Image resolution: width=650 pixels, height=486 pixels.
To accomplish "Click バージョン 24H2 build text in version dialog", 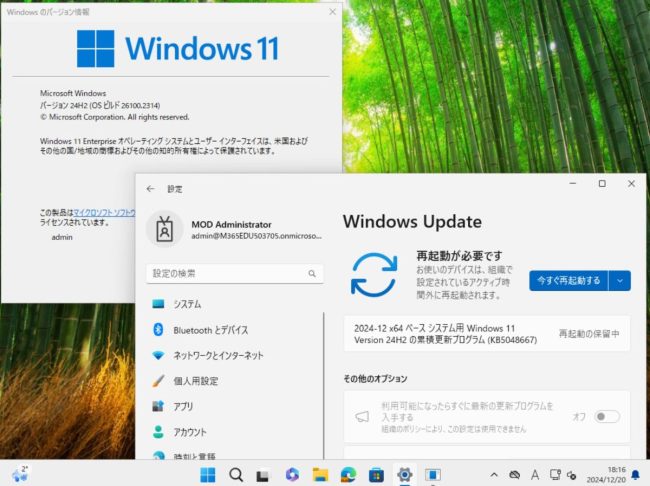I will pyautogui.click(x=100, y=105).
